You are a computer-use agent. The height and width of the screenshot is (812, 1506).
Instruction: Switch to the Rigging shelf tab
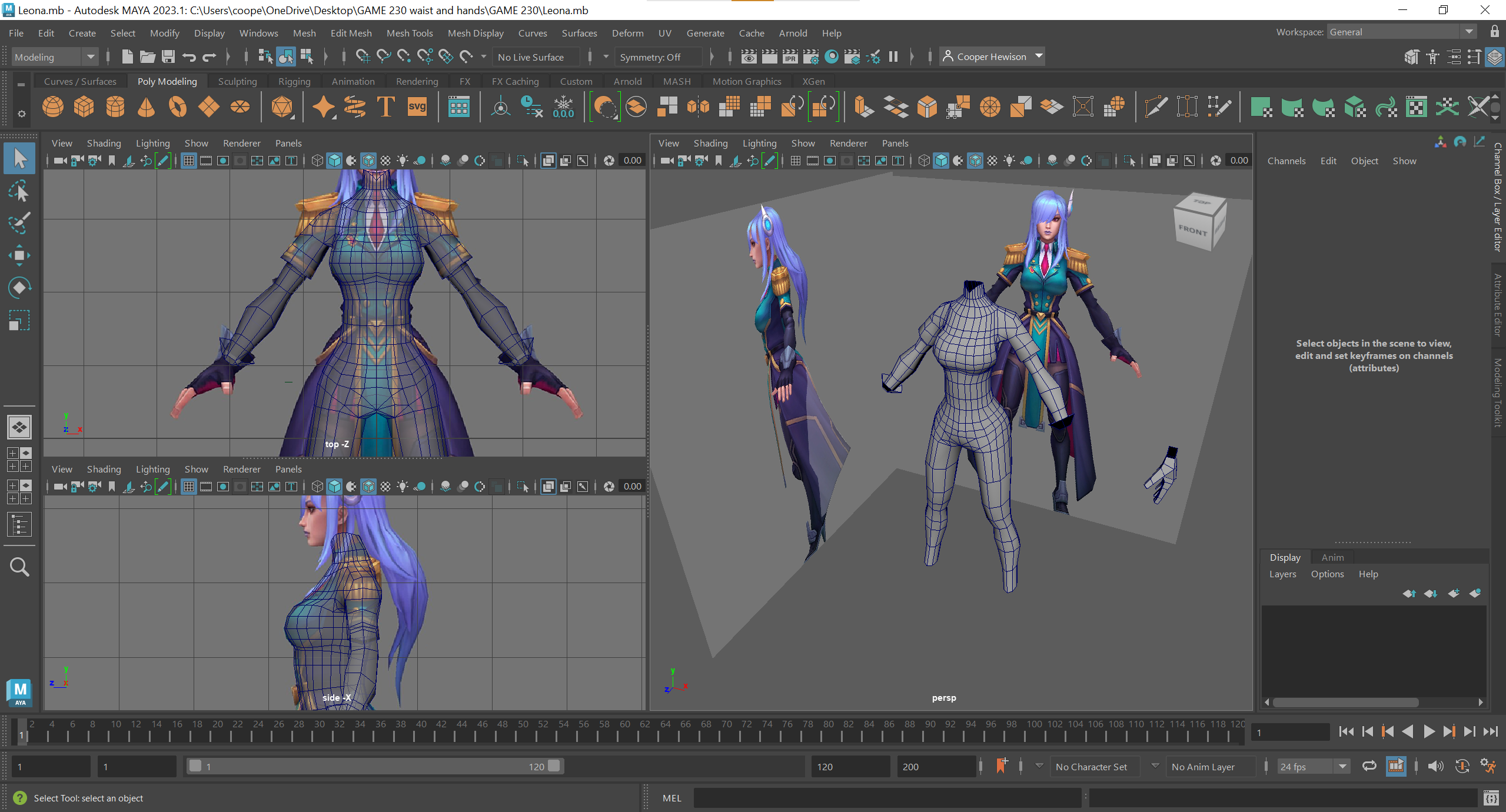(294, 81)
